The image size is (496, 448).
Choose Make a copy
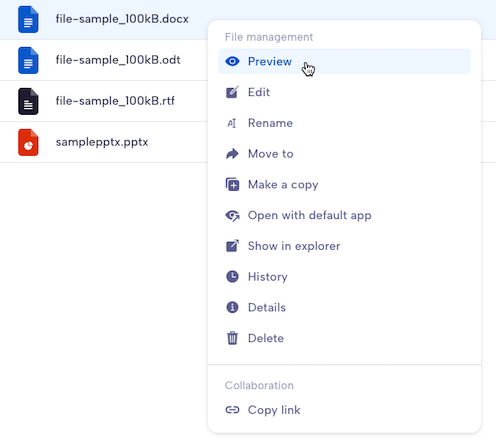(x=344, y=184)
